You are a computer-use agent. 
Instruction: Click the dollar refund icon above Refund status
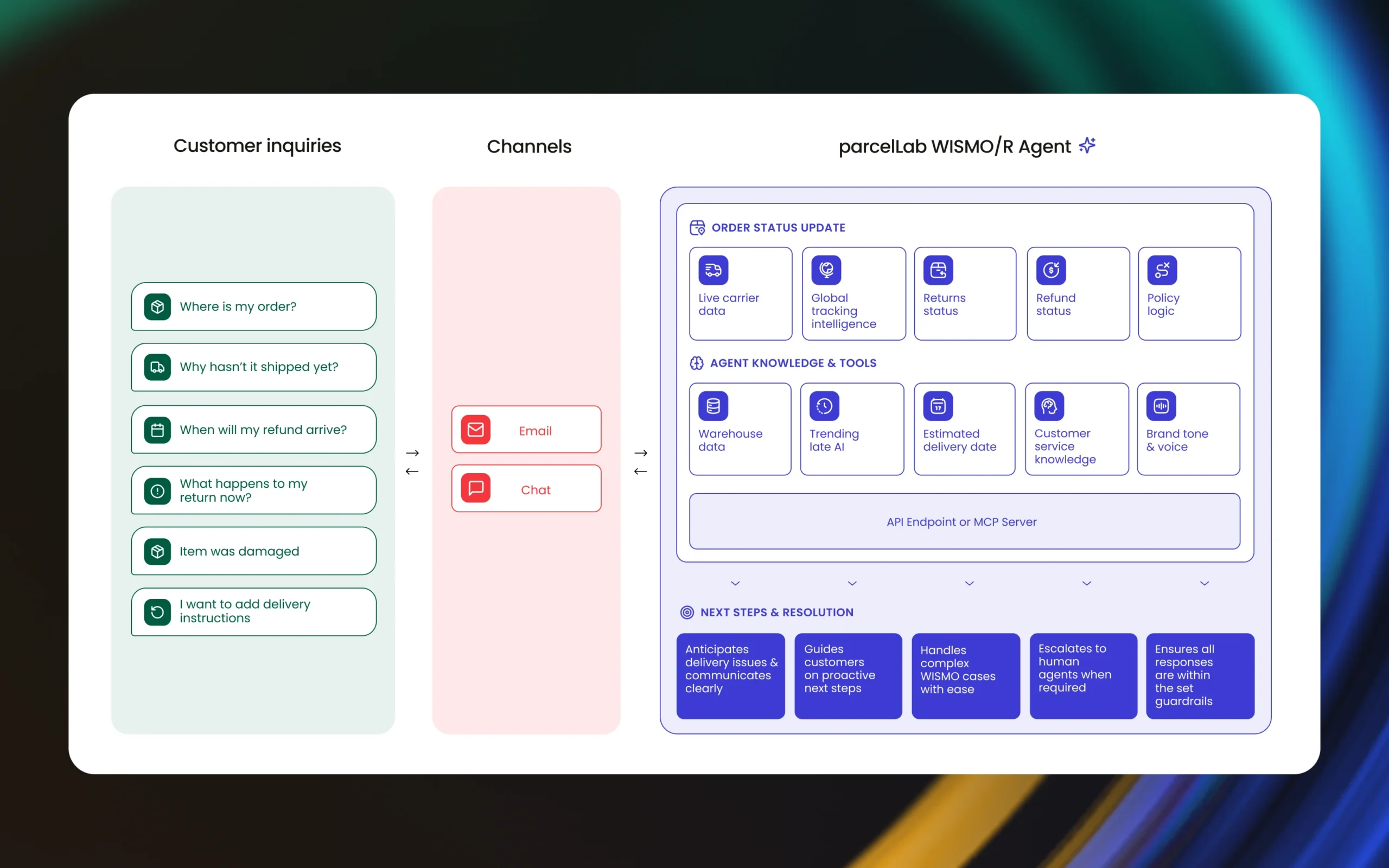point(1051,270)
